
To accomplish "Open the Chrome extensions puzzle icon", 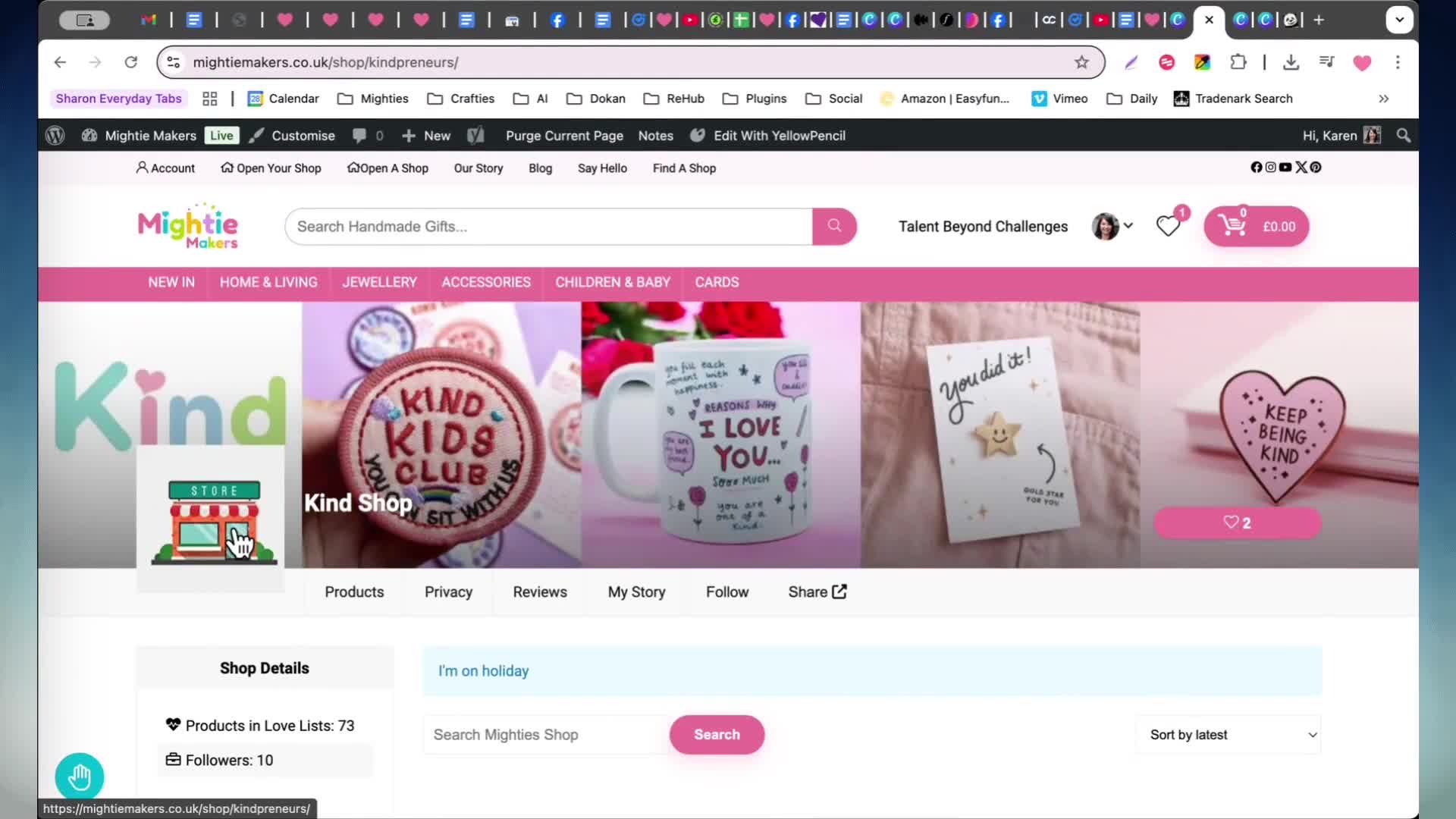I will point(1238,62).
